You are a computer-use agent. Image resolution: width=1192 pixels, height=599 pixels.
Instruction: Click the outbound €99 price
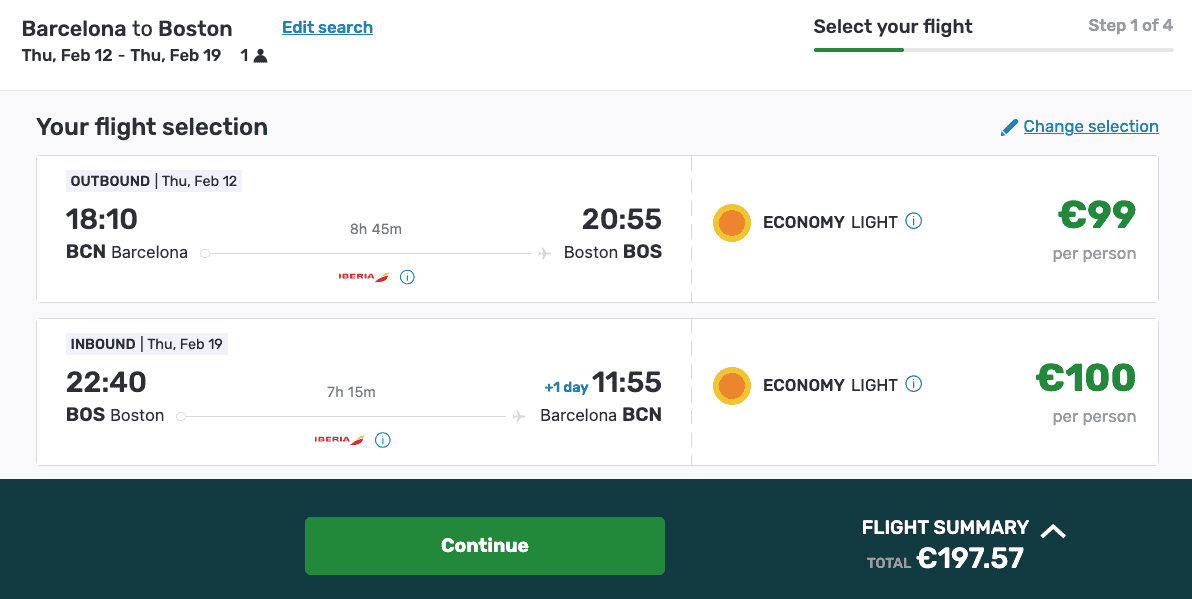coord(1097,215)
